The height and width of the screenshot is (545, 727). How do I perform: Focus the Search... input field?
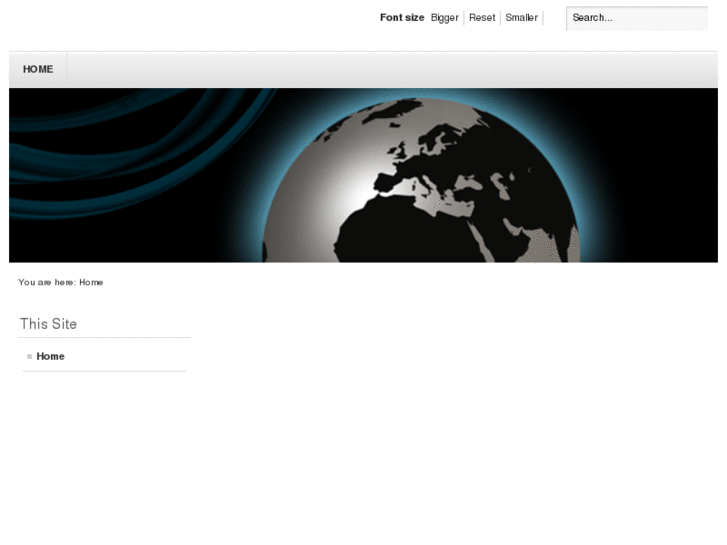click(637, 19)
